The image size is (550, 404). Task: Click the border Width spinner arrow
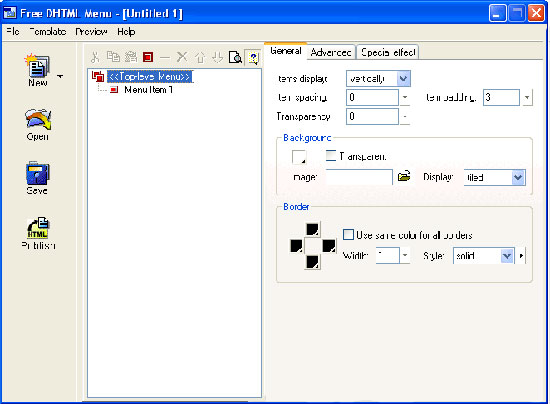(405, 255)
